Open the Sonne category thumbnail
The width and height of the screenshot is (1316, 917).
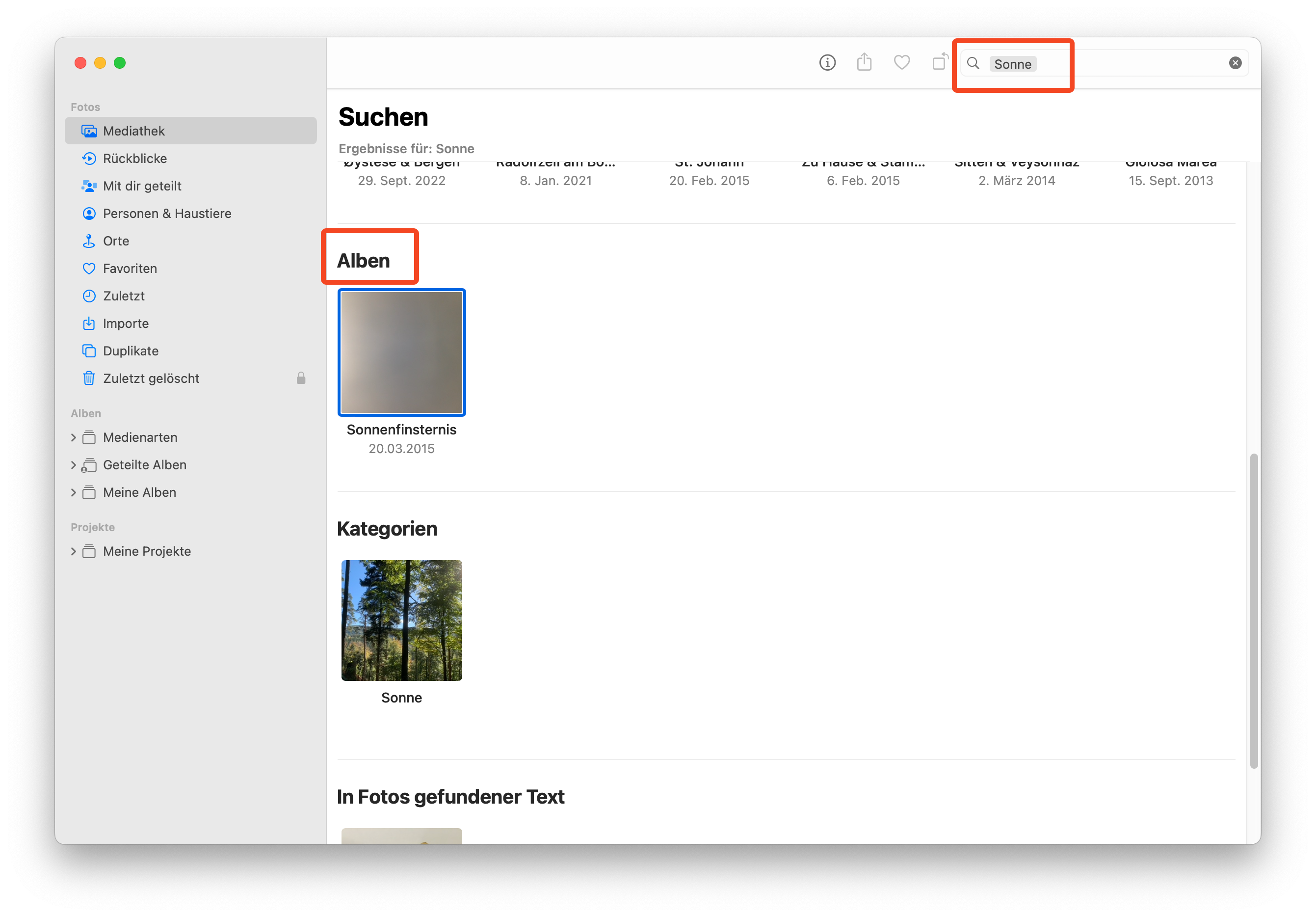tap(401, 620)
